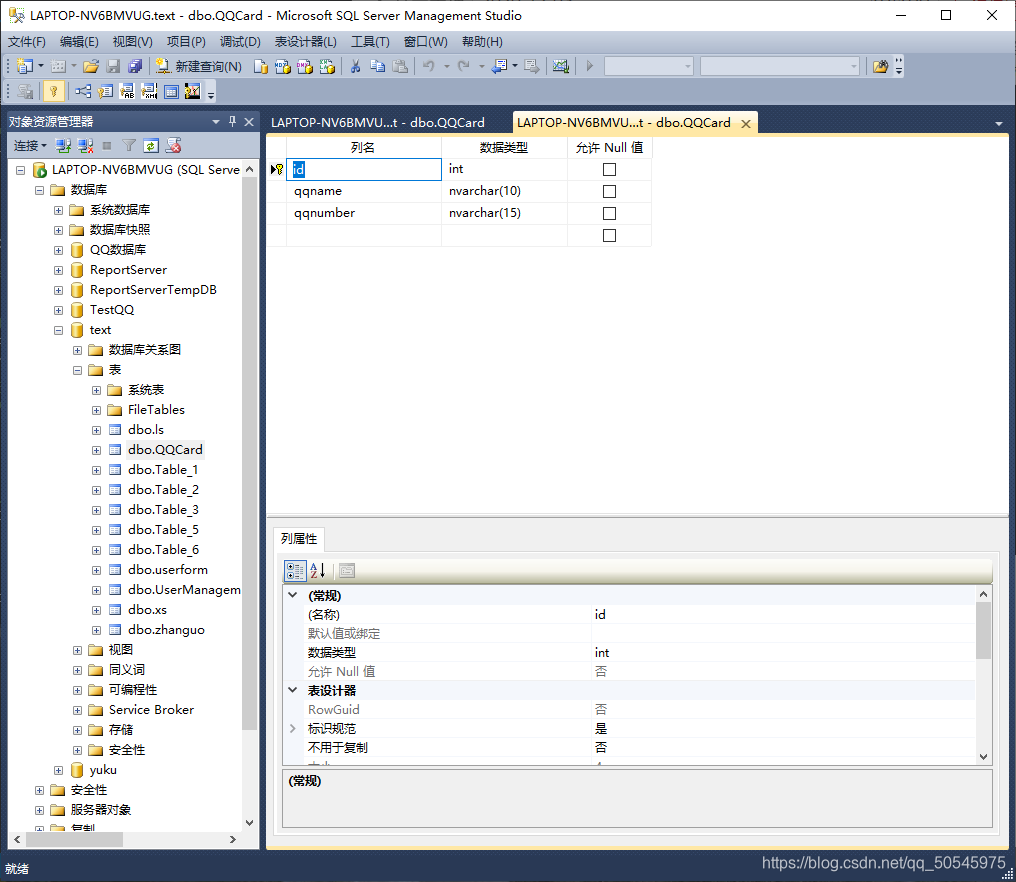The width and height of the screenshot is (1016, 882).
Task: Click the Database Engine Query icon
Action: 260,66
